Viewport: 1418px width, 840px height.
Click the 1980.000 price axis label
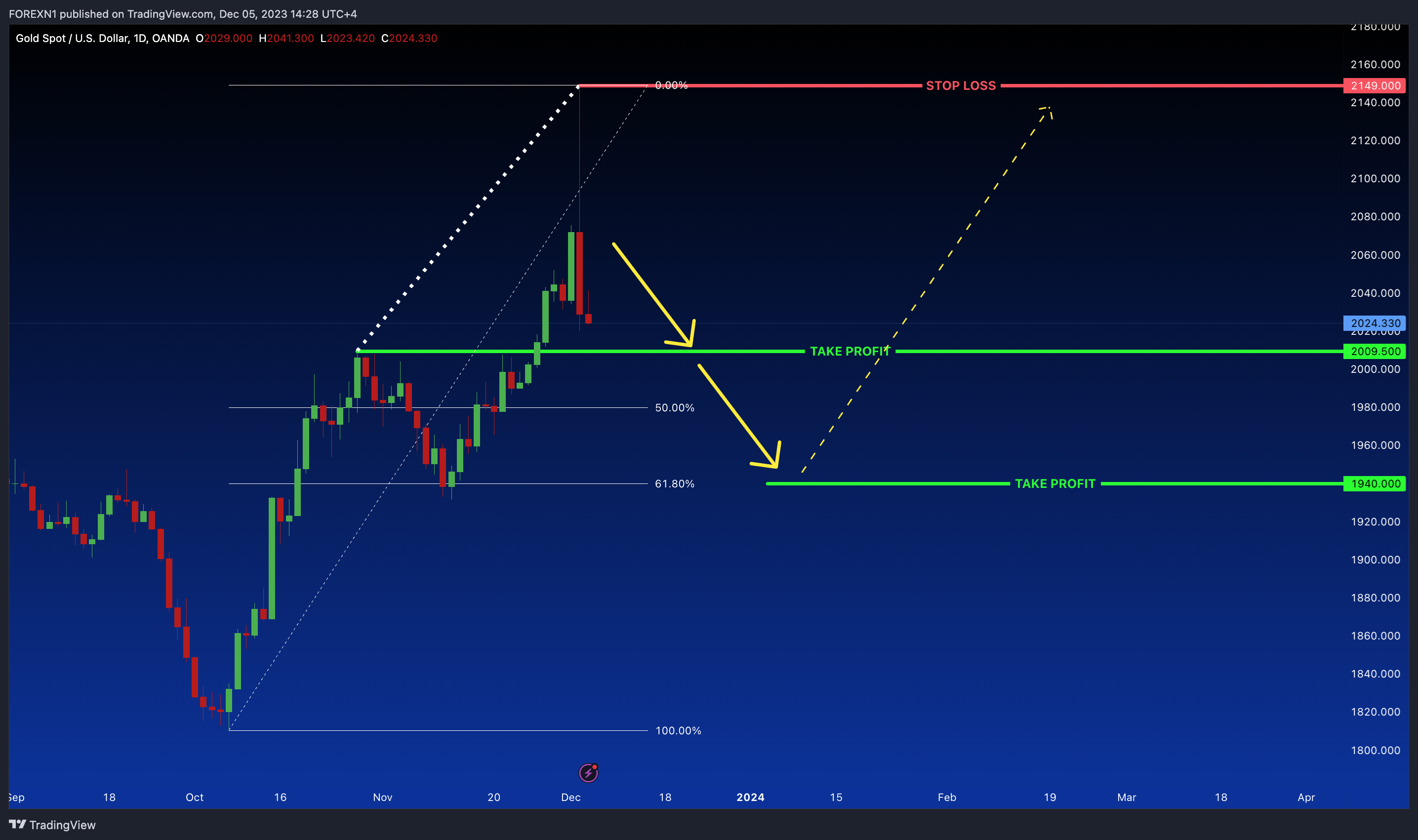pyautogui.click(x=1375, y=407)
